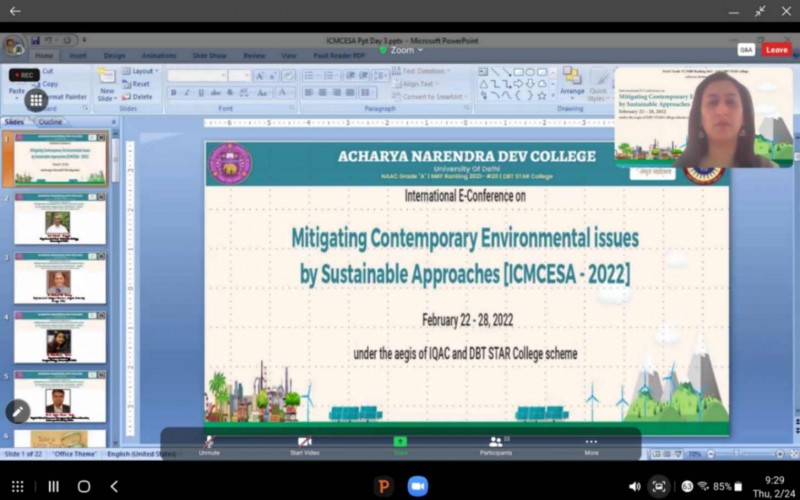Tap the round grid apps overlay button

coord(36,101)
